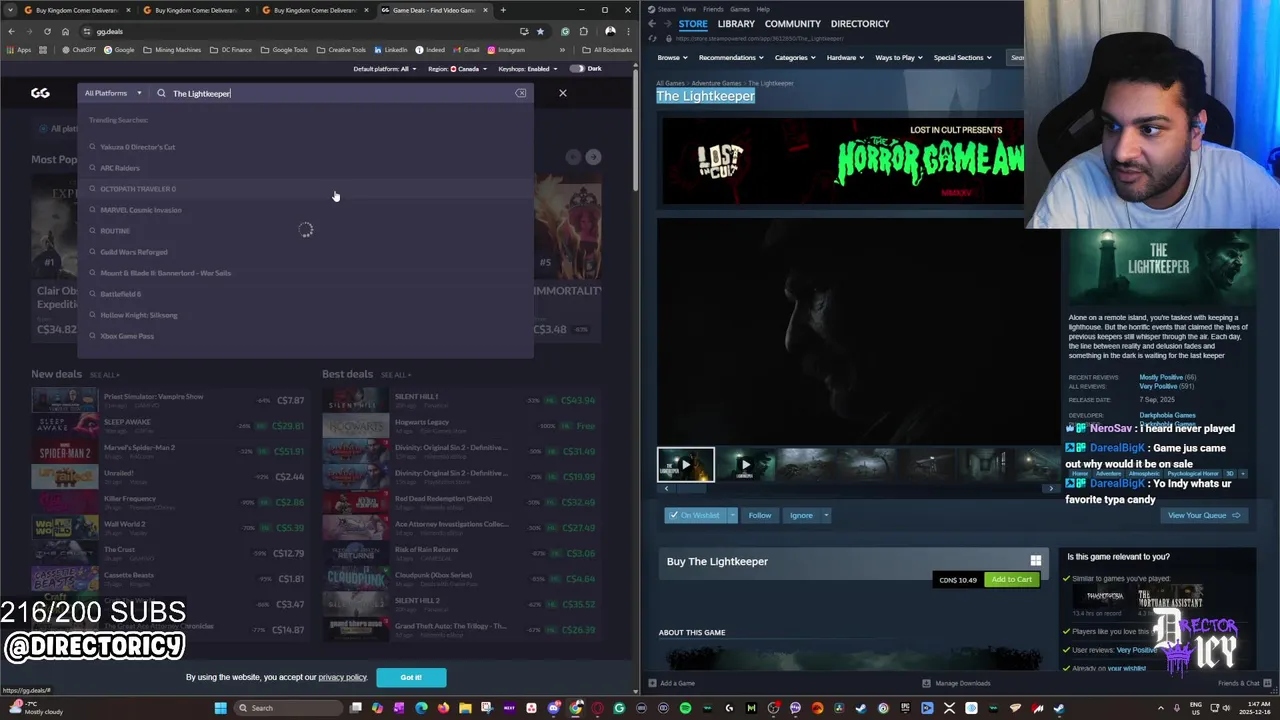
Task: Open the Windows Start menu
Action: pos(221,708)
